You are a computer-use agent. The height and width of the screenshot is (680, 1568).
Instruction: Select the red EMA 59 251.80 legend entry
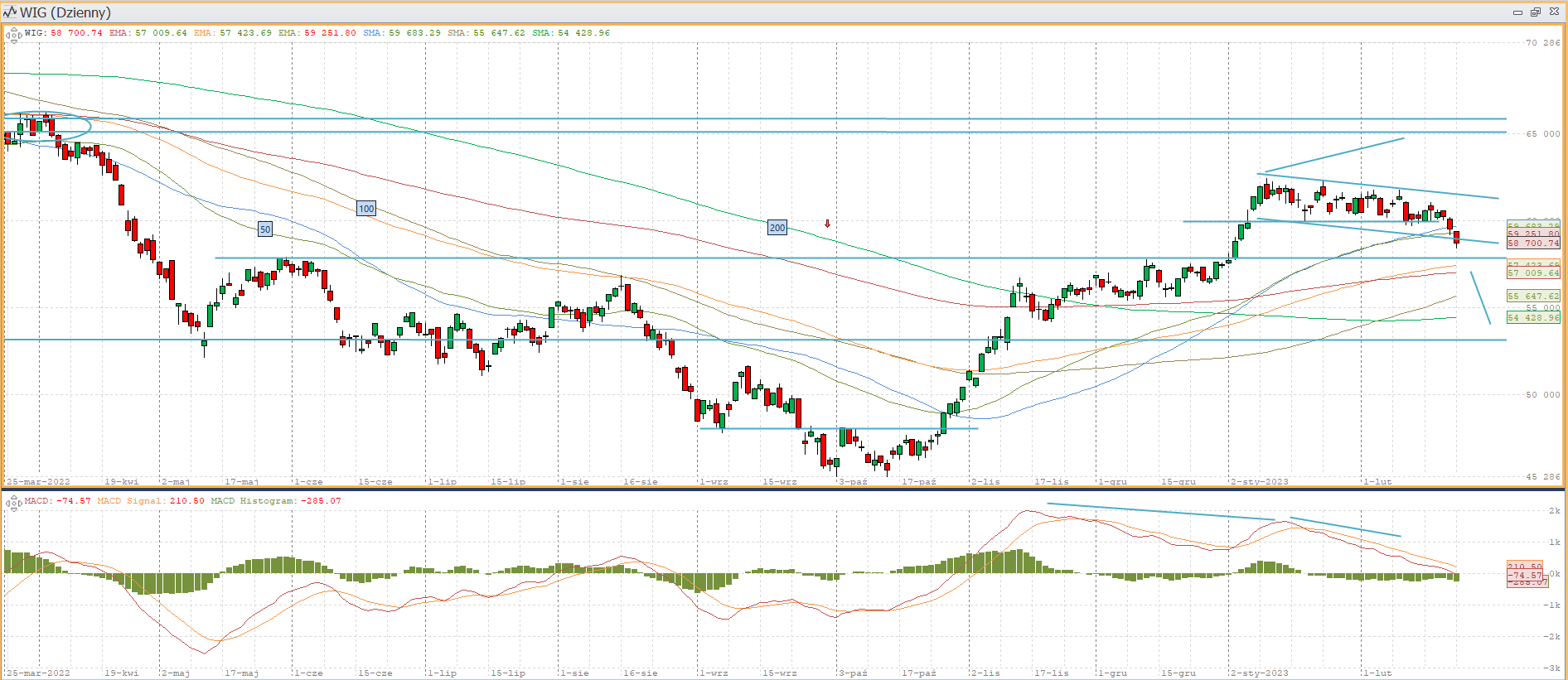coord(317,33)
